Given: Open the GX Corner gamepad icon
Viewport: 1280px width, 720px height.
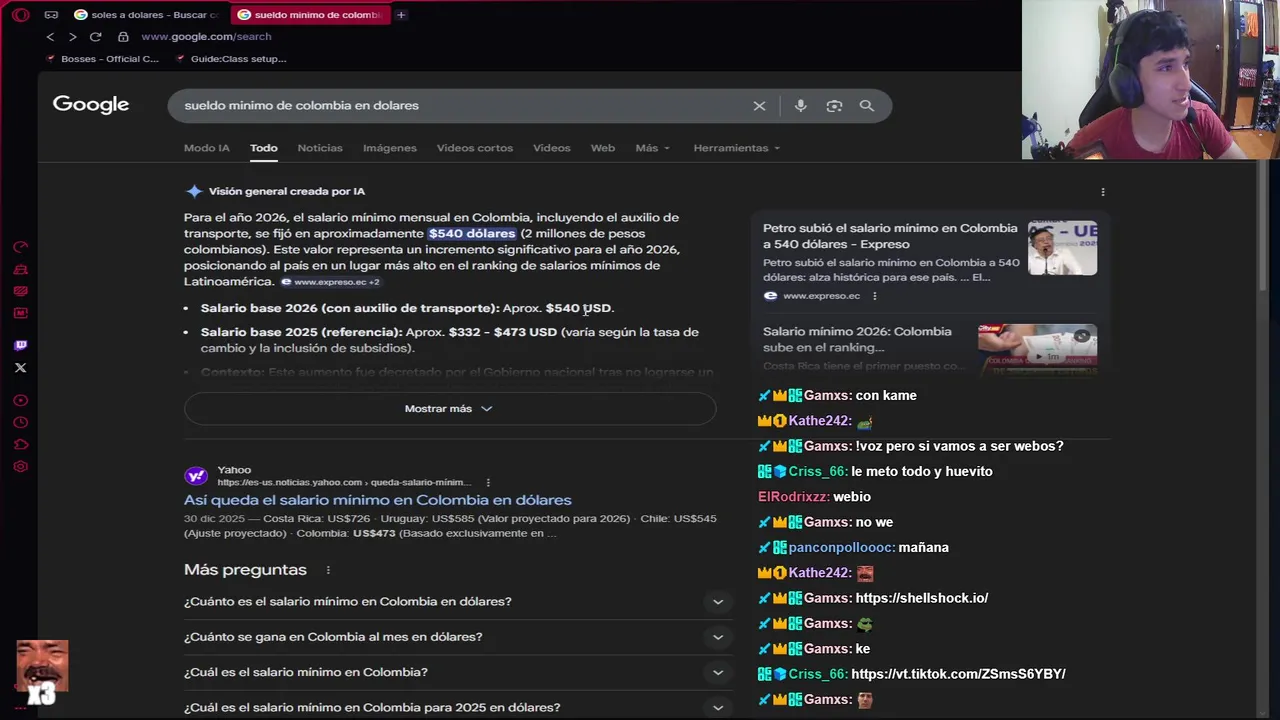Looking at the screenshot, I should (x=51, y=15).
